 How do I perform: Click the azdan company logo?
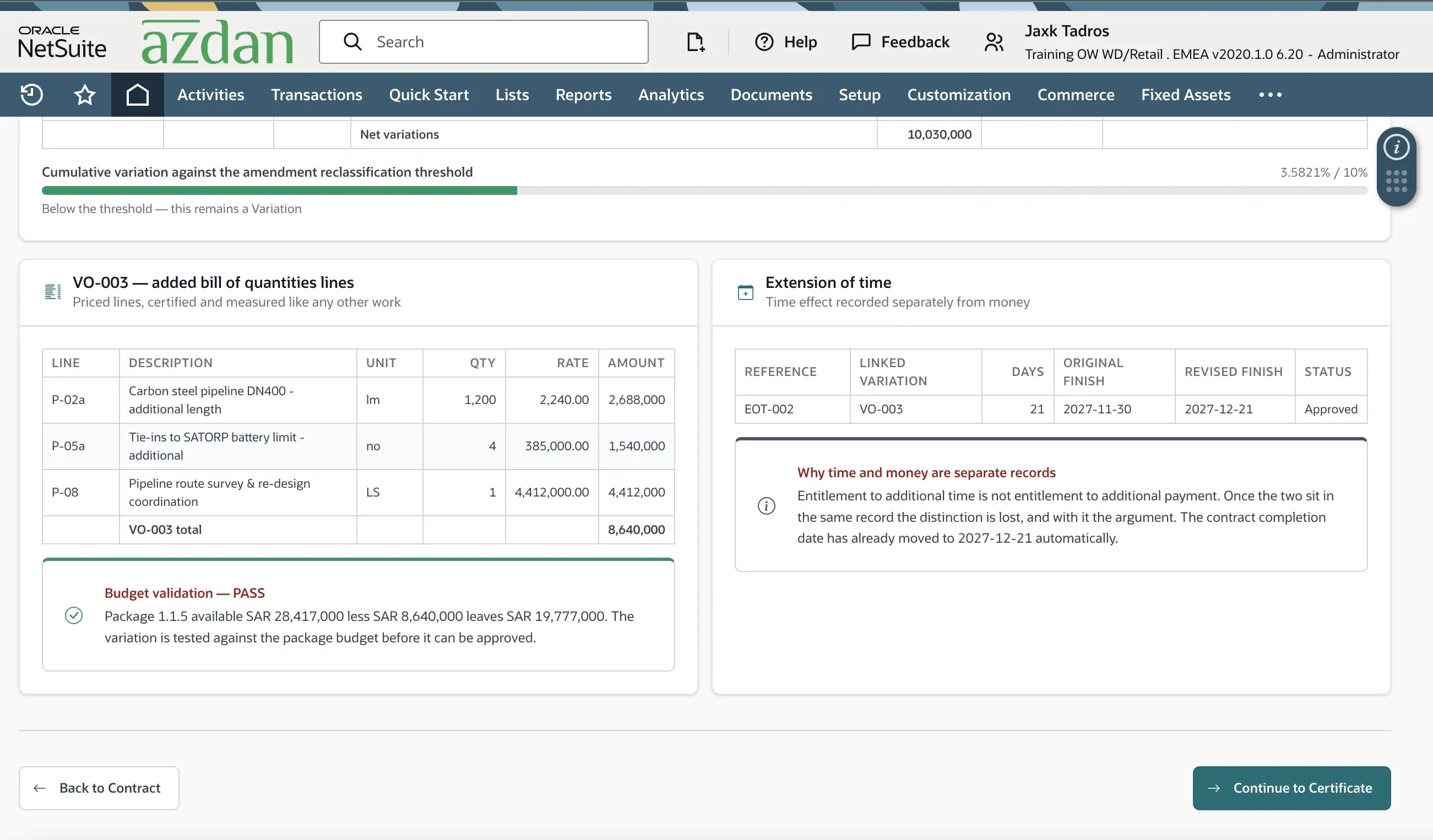click(217, 42)
